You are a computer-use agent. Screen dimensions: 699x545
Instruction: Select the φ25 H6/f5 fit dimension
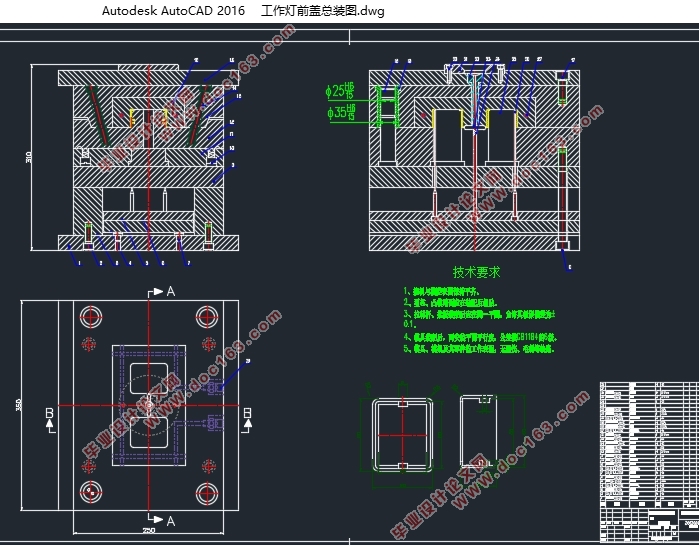pos(341,91)
